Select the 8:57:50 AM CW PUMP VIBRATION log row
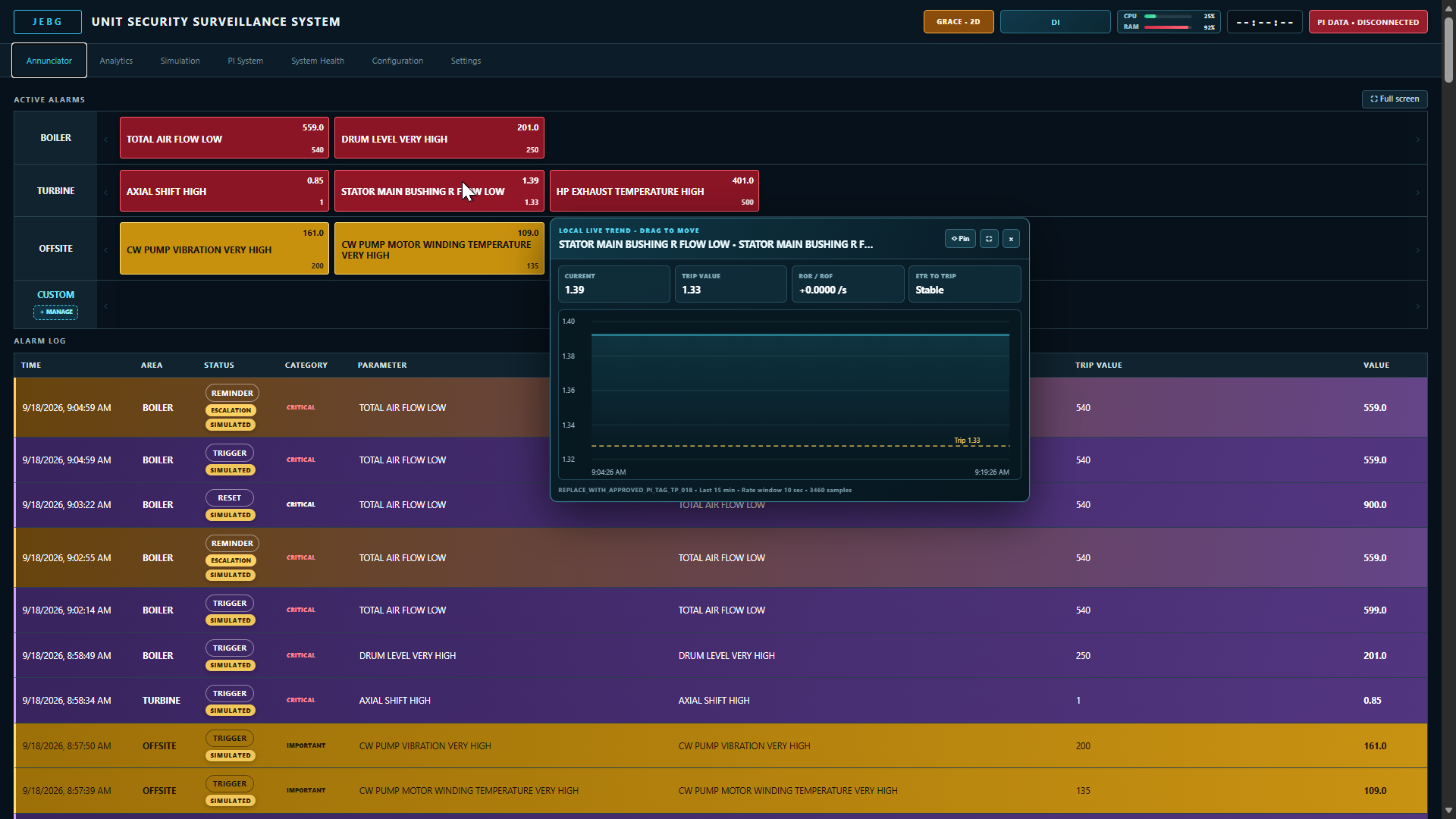 click(x=720, y=745)
